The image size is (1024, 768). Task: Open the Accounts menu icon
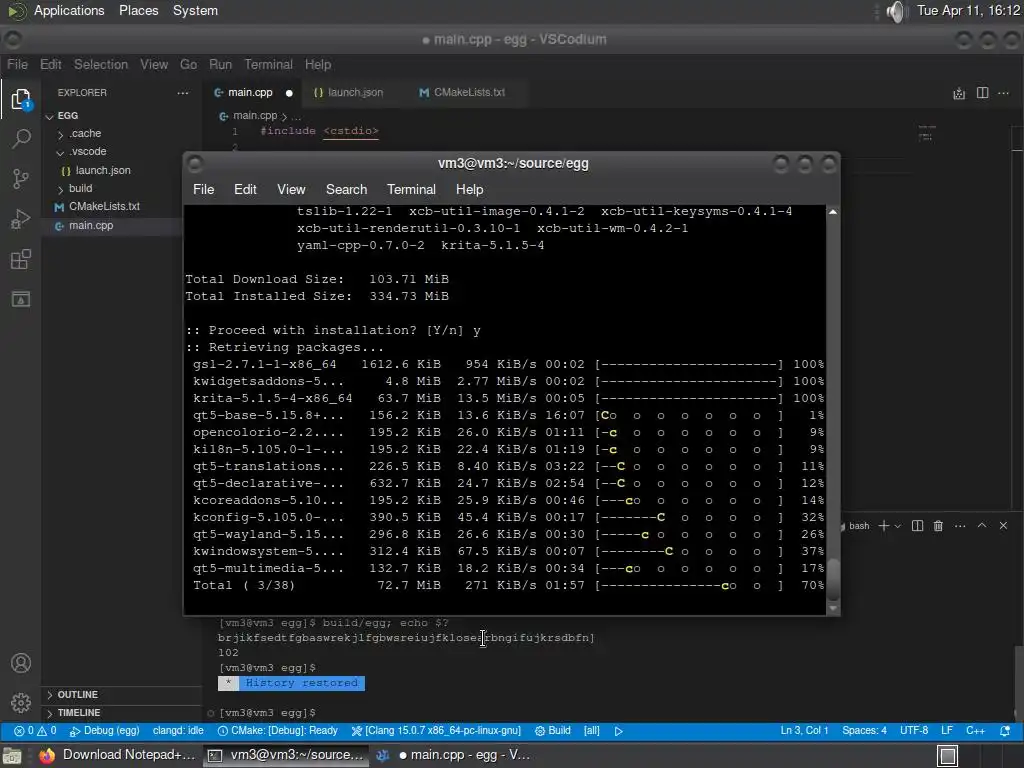pyautogui.click(x=21, y=663)
